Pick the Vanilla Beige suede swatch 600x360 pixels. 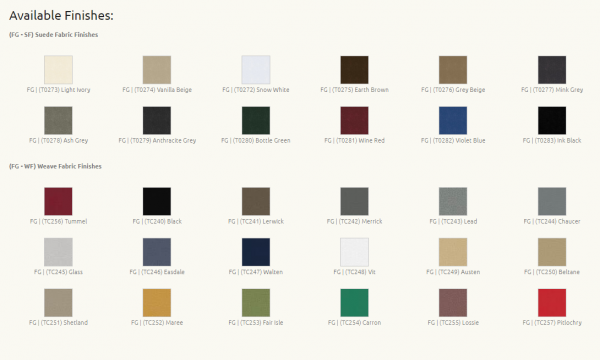157,70
